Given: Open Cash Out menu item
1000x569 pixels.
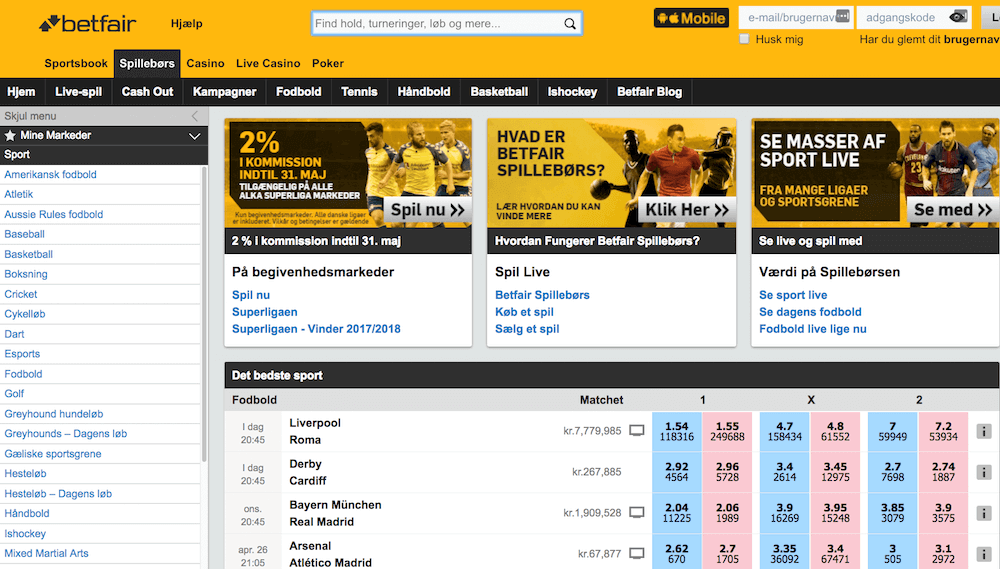Looking at the screenshot, I should pos(147,92).
